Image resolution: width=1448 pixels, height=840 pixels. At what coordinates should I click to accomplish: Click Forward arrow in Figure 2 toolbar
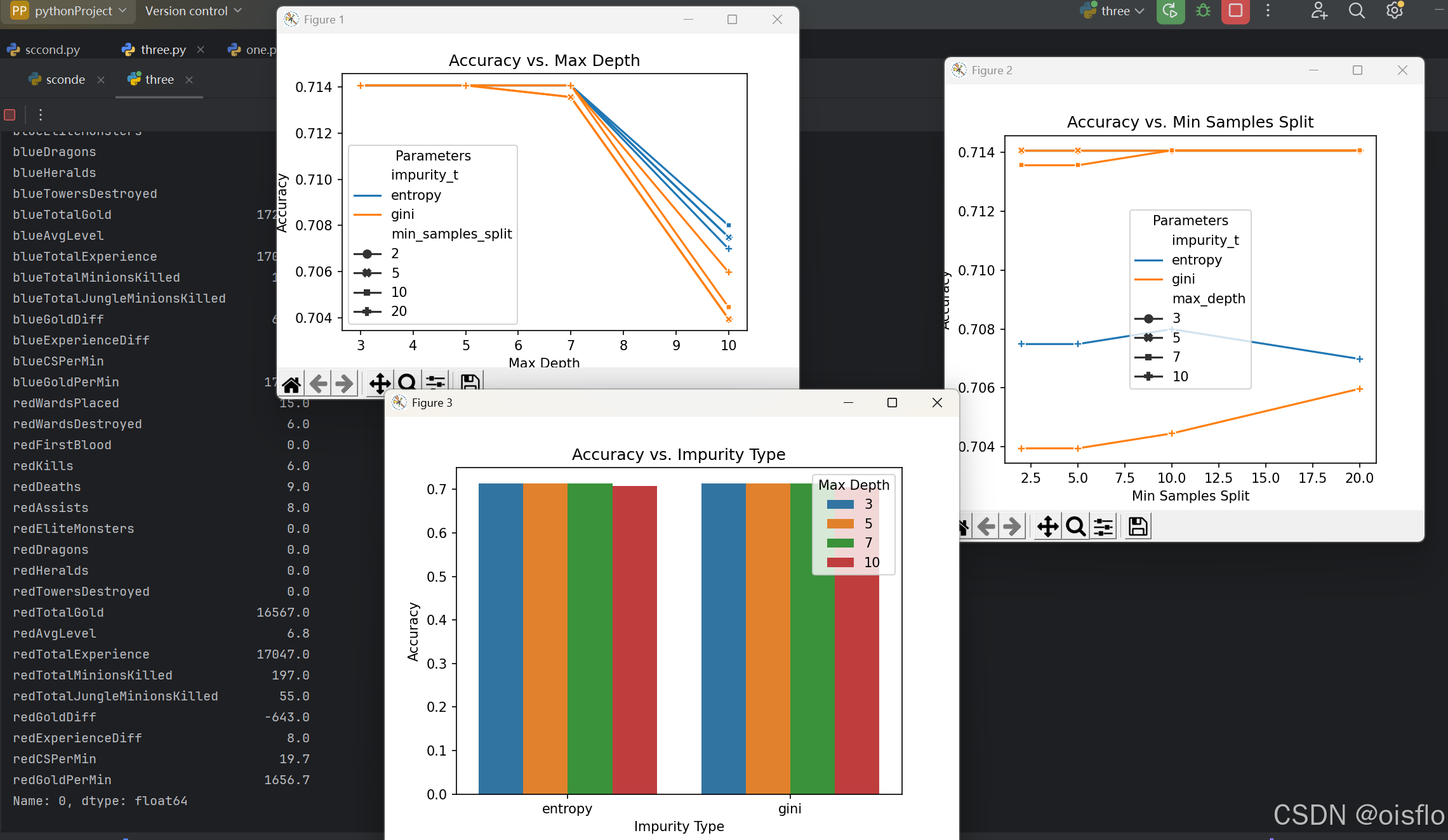[1013, 527]
